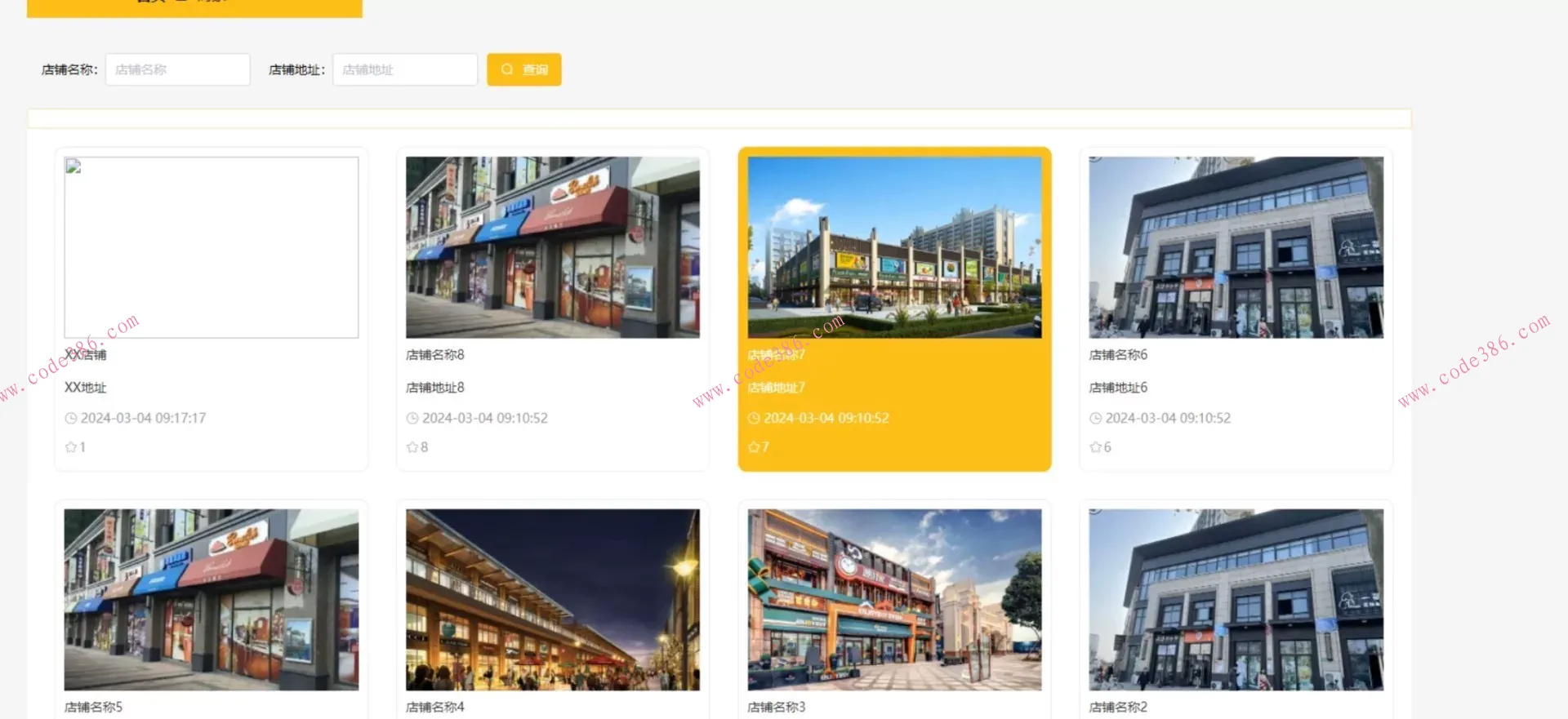Open the 店铺名称8 storefront photo

[553, 247]
